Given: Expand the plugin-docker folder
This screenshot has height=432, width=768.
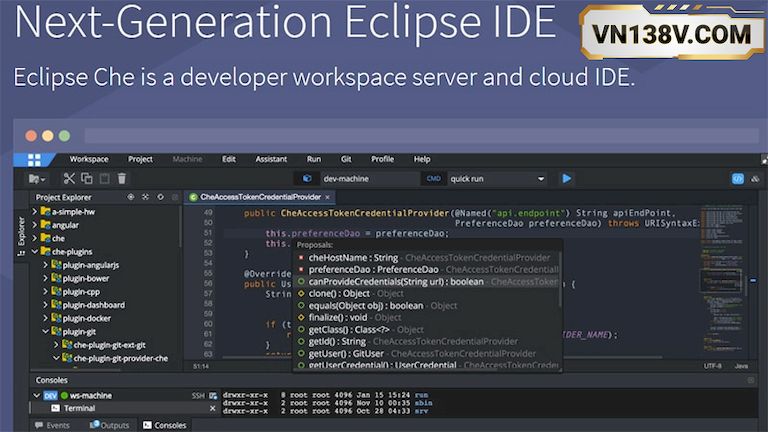Looking at the screenshot, I should coord(46,318).
